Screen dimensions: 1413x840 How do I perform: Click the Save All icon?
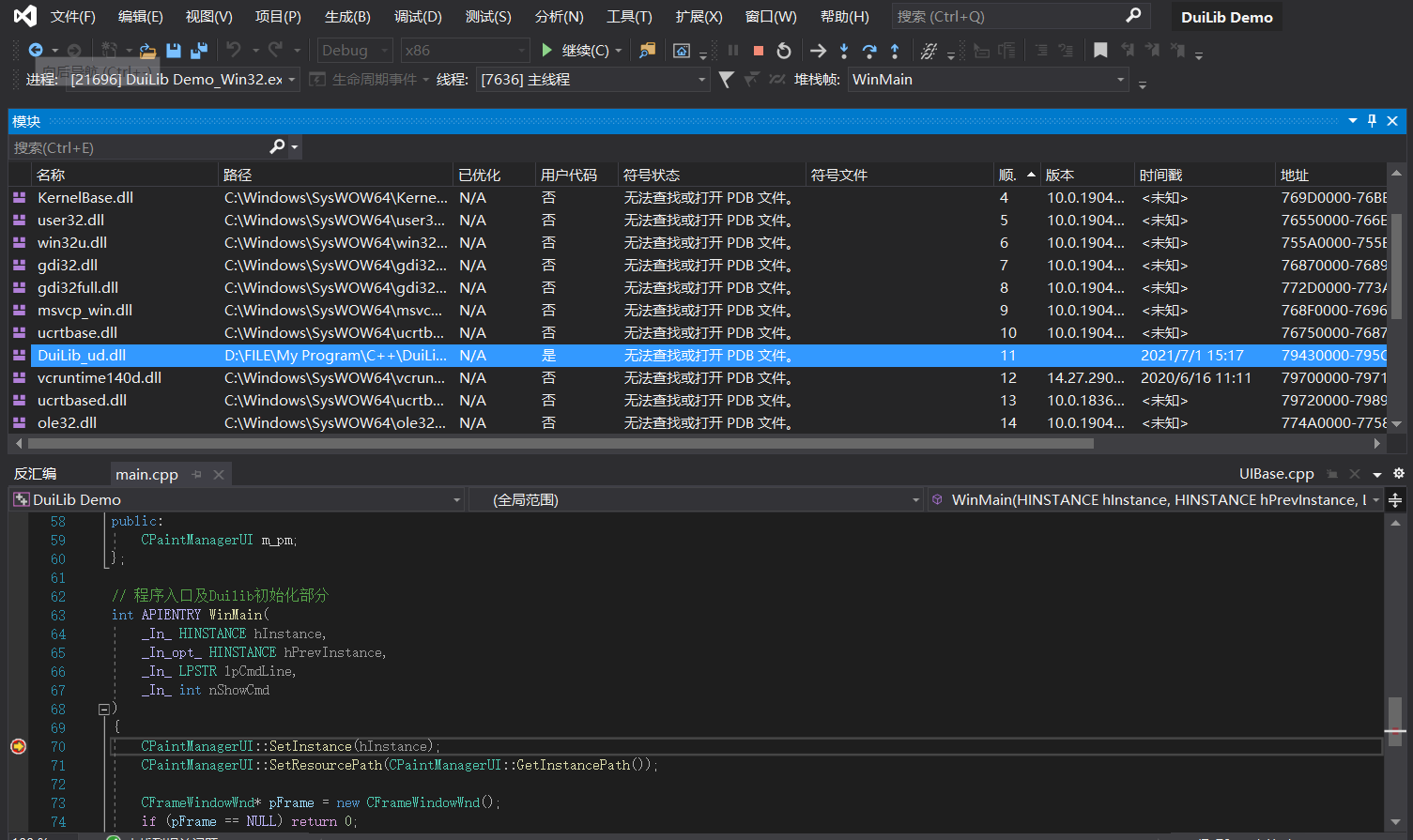(199, 51)
